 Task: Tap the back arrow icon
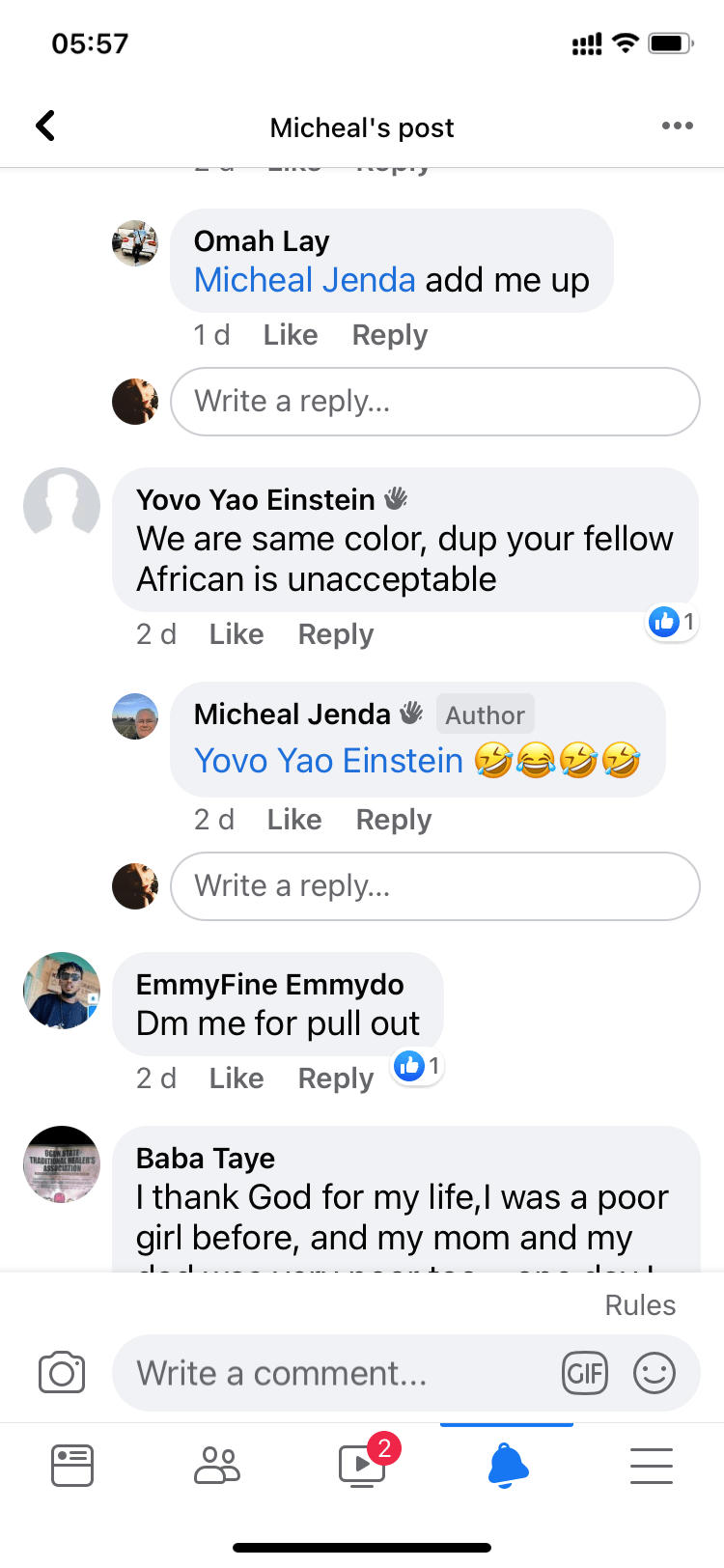point(45,126)
